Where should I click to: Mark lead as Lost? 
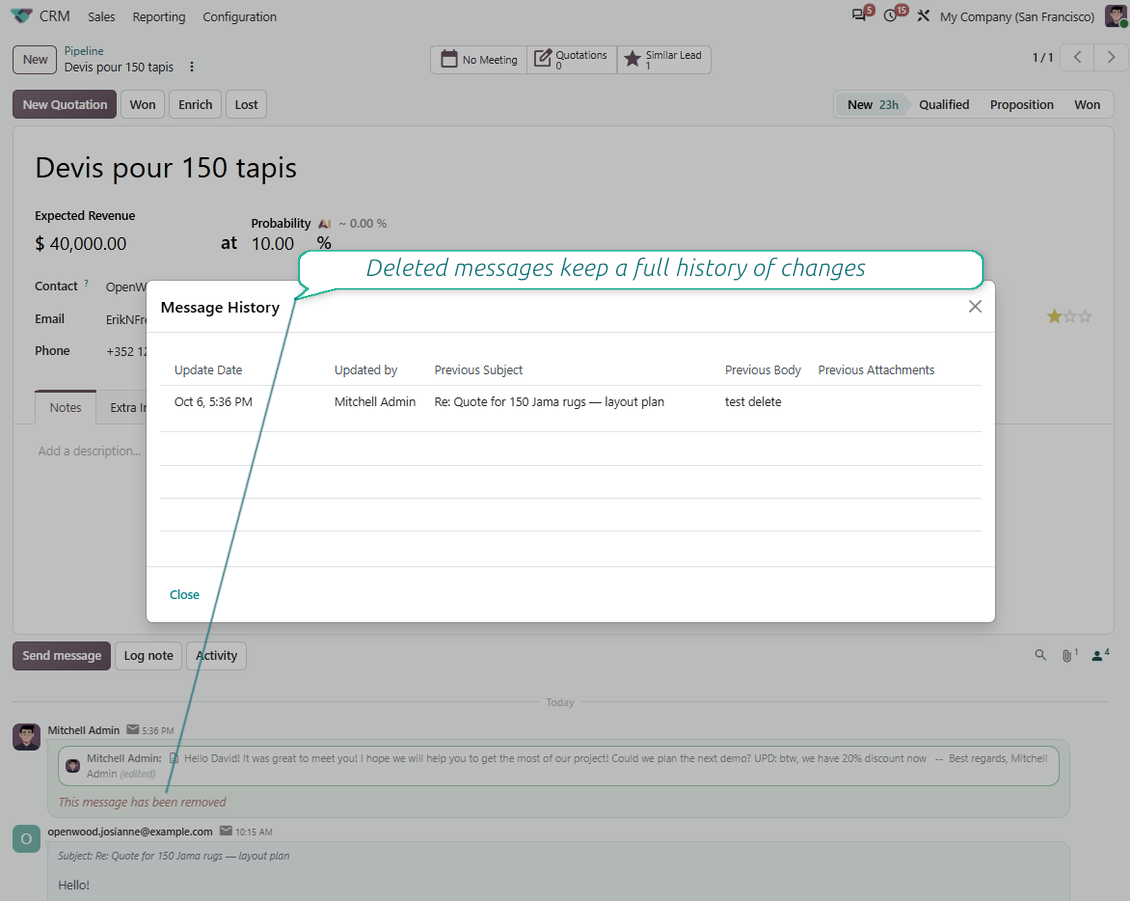click(246, 105)
